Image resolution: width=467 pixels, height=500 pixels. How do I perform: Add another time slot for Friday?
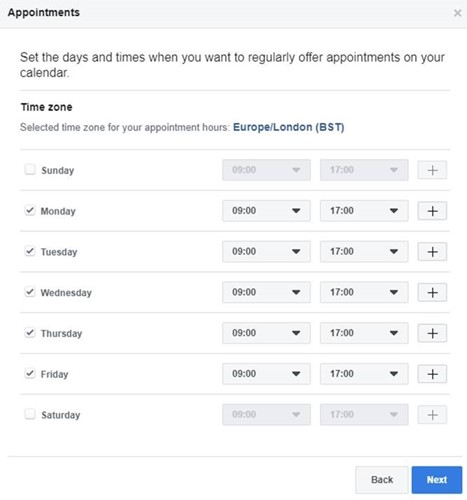click(432, 374)
